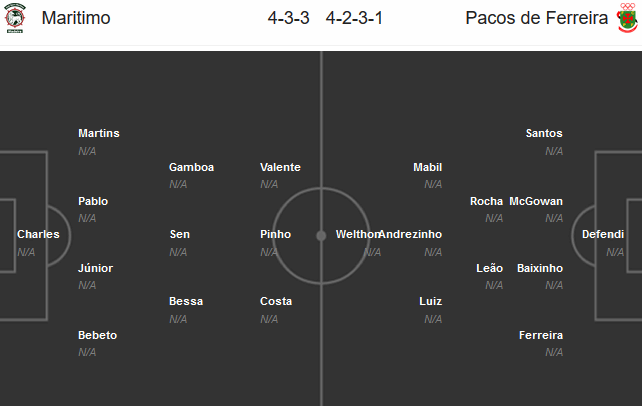Open the Maritimo team name link
642x406 pixels.
(x=76, y=18)
